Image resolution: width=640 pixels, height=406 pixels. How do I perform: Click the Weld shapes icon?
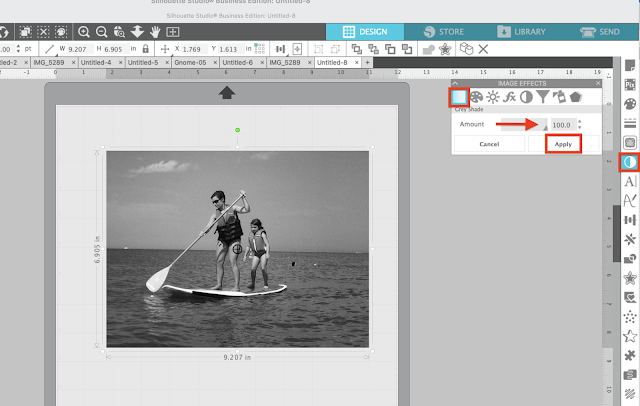click(429, 49)
